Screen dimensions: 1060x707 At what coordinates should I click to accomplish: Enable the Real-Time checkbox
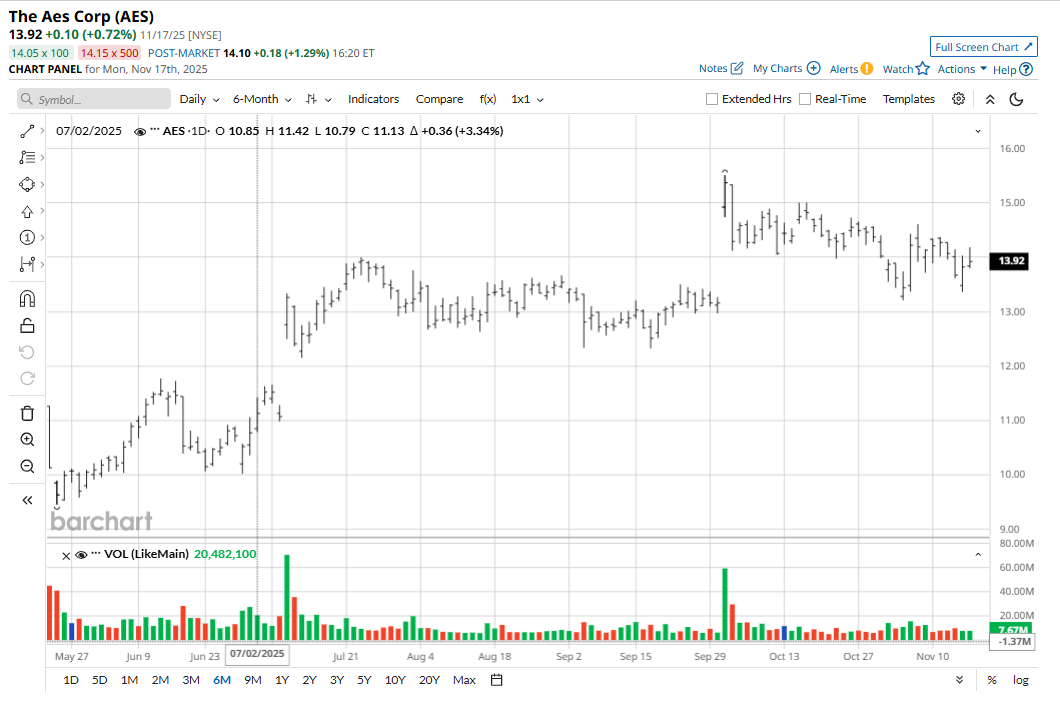coord(805,99)
